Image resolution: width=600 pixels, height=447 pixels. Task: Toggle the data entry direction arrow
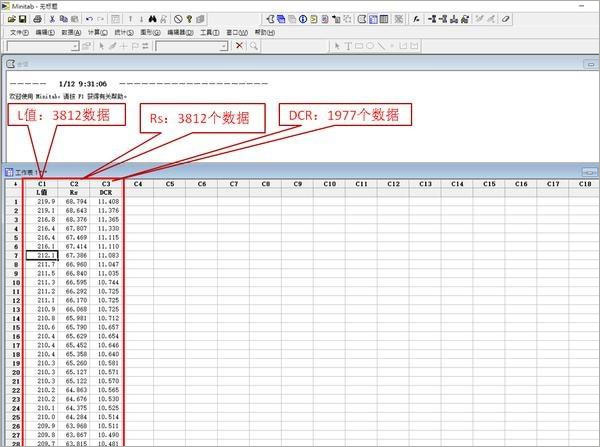tap(16, 184)
